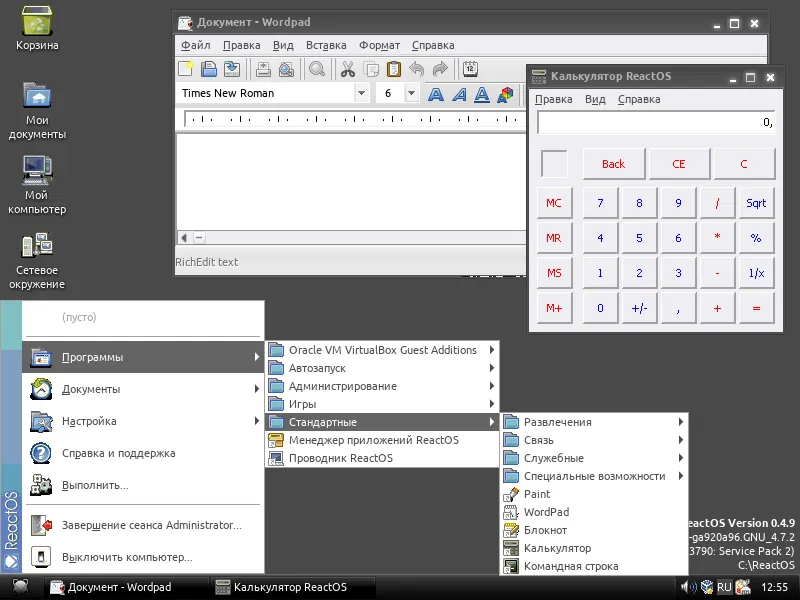This screenshot has width=800, height=600.
Task: Expand the font size dropdown showing 6
Action: tap(411, 93)
